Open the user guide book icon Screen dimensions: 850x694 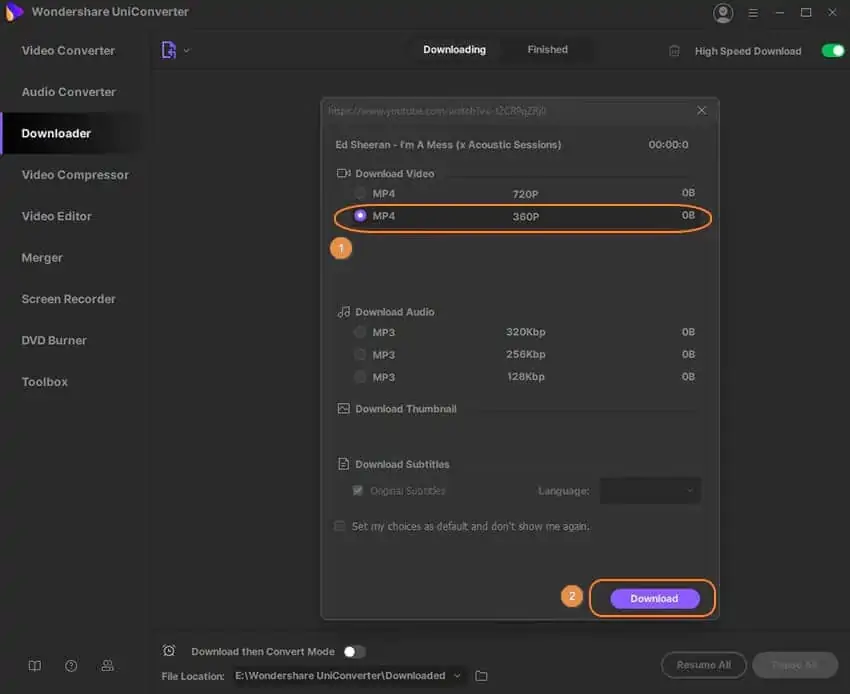[x=35, y=666]
